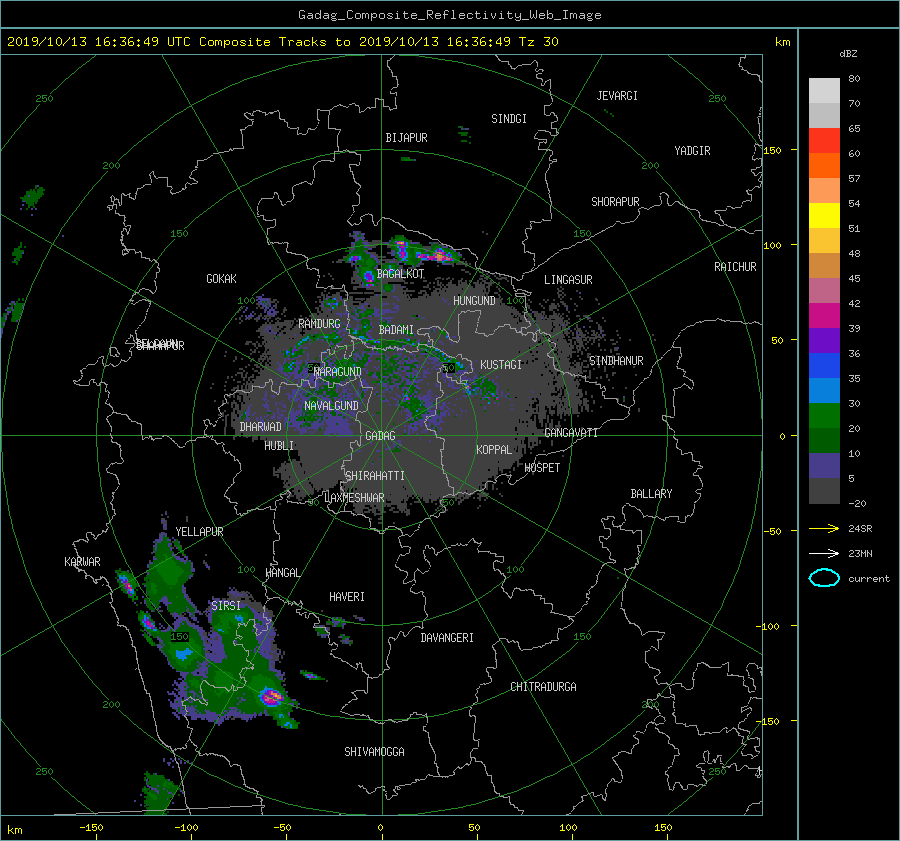Select the white-gray swatch below 80 dBZ
The width and height of the screenshot is (900, 841).
click(824, 91)
